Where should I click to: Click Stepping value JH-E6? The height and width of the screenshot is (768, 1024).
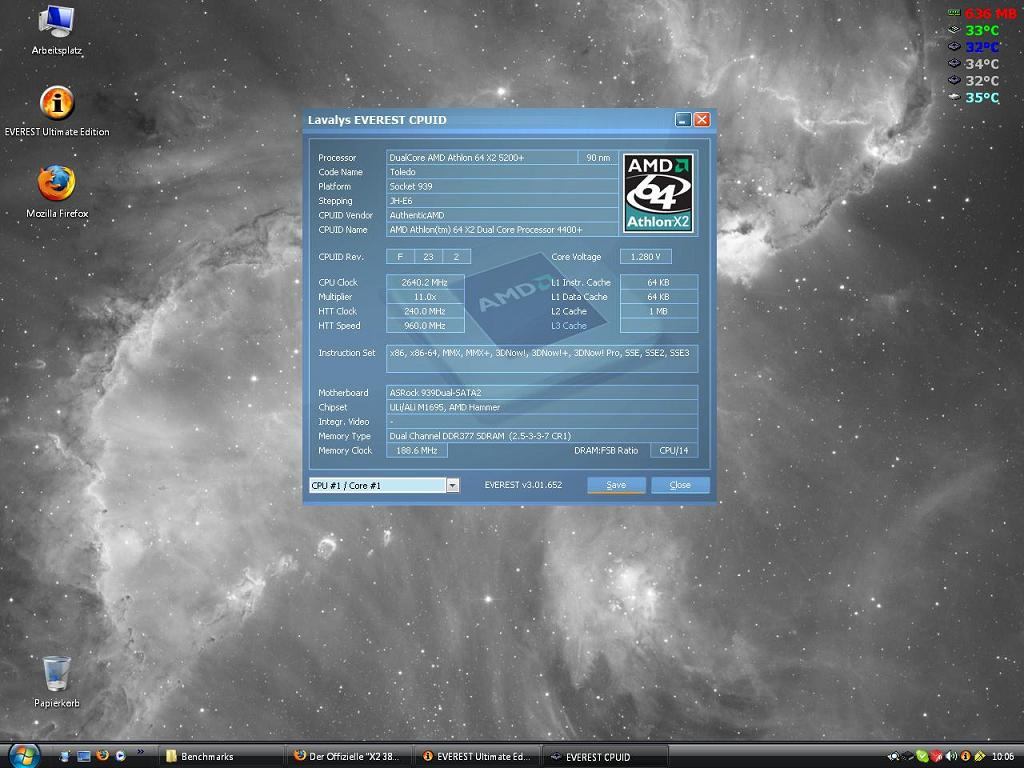coord(502,200)
